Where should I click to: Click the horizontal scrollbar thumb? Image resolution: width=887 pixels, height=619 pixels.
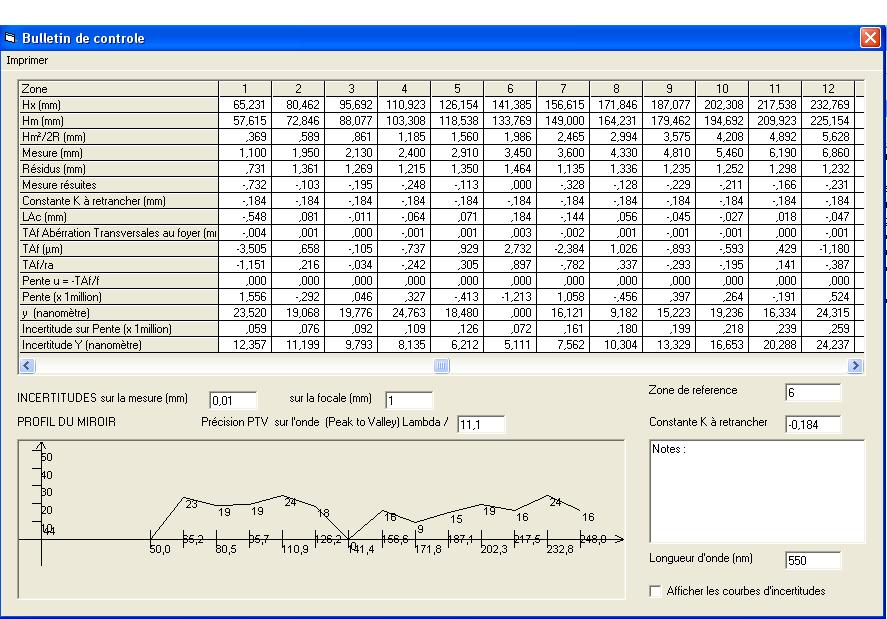442,366
